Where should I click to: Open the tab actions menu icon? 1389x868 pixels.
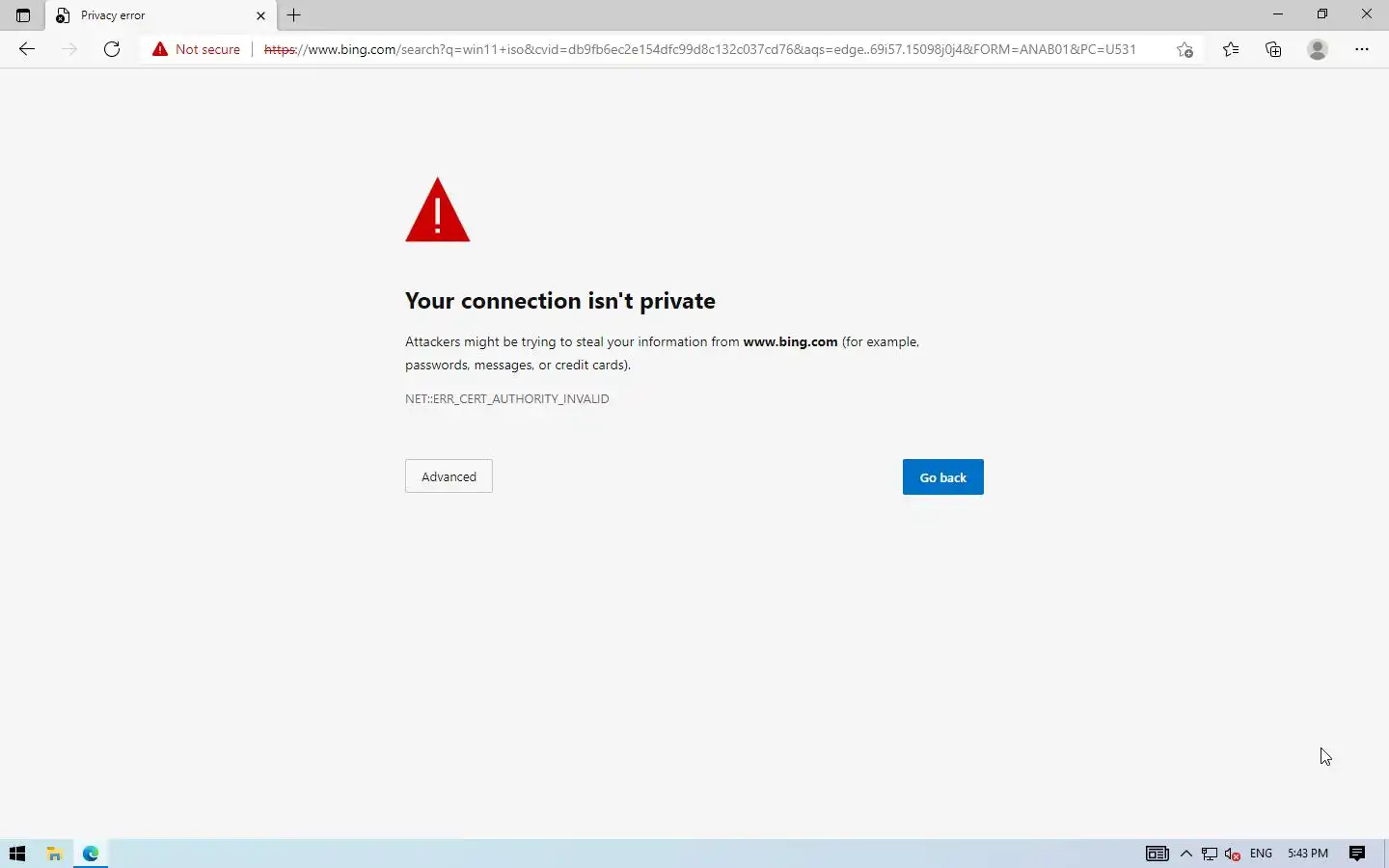[x=23, y=15]
